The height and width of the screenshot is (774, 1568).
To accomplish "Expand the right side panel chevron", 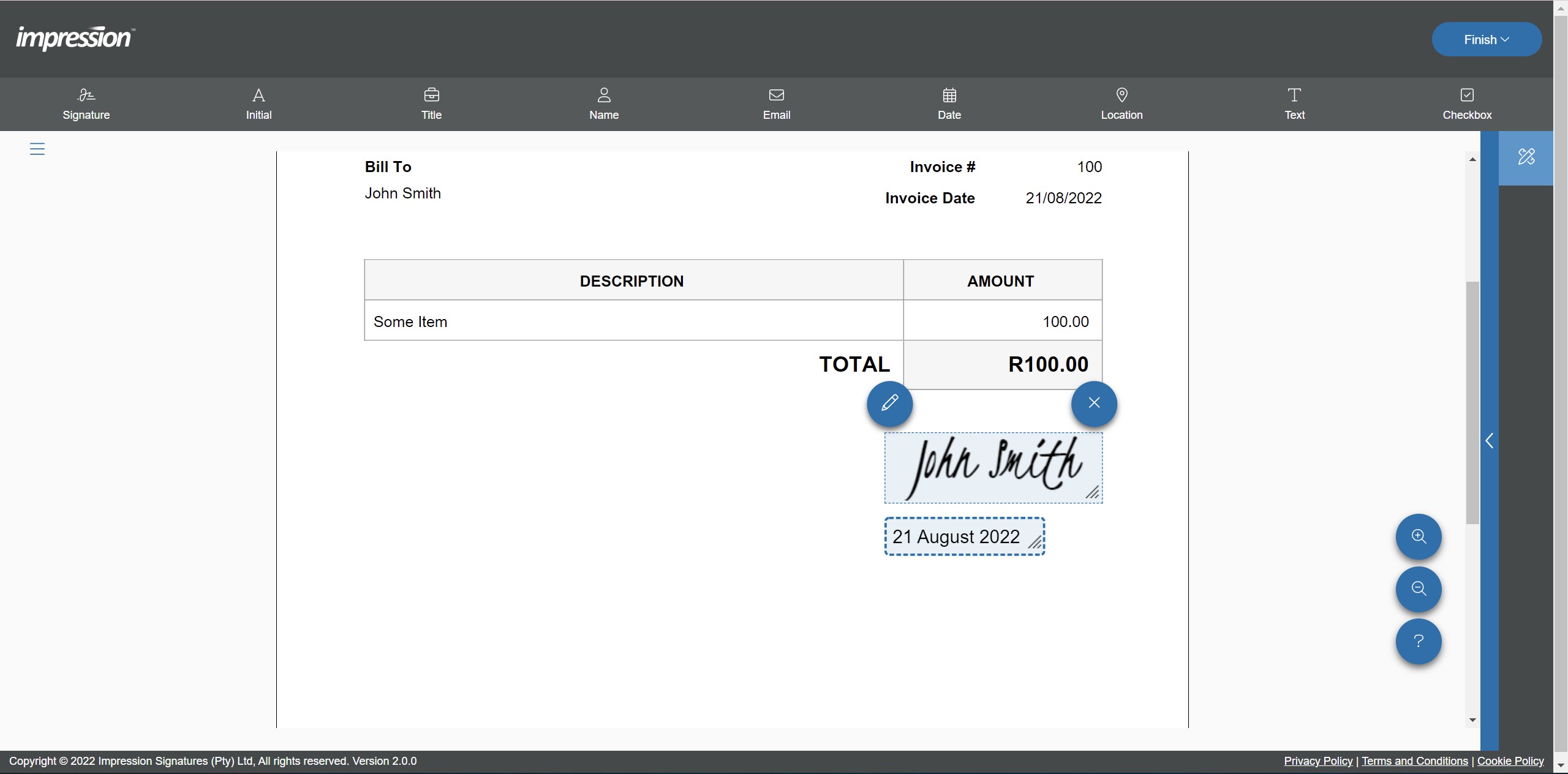I will (x=1490, y=441).
